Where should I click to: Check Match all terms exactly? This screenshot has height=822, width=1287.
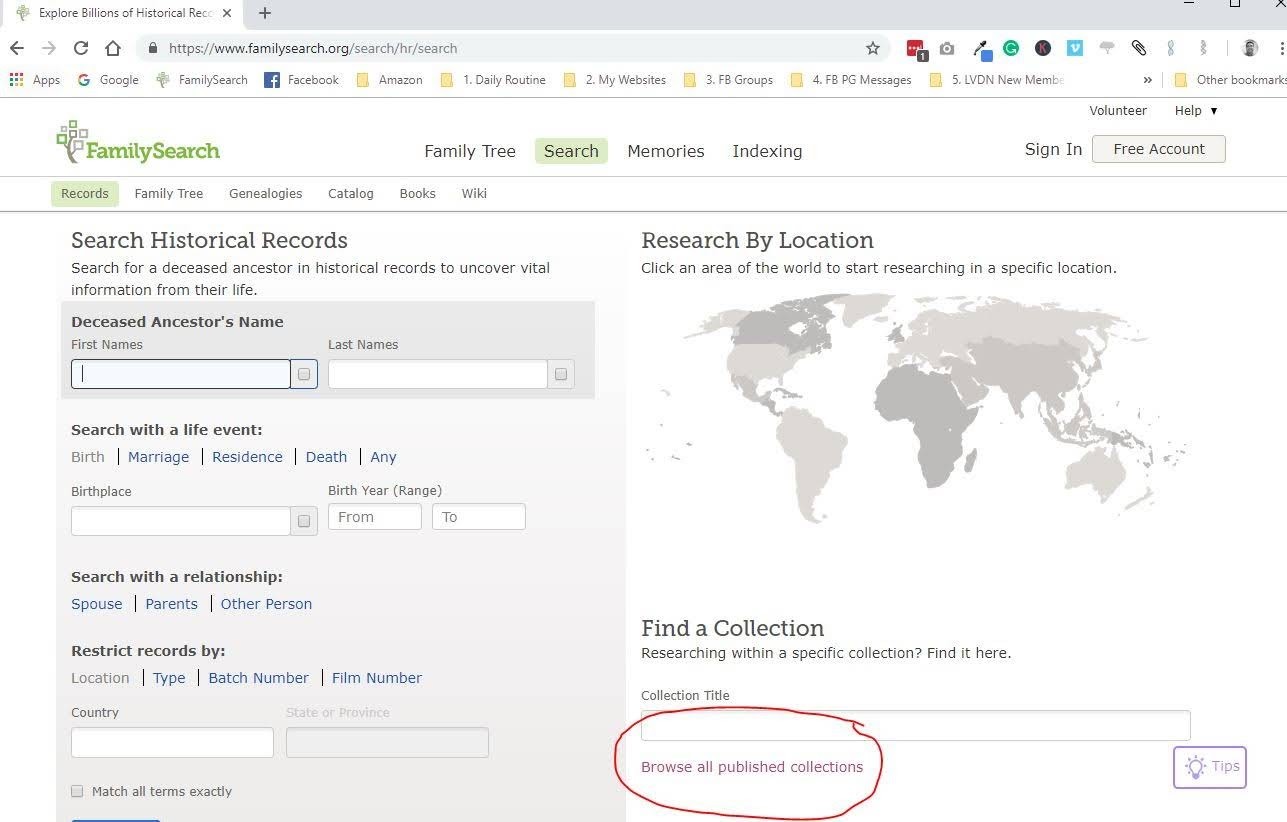tap(77, 791)
